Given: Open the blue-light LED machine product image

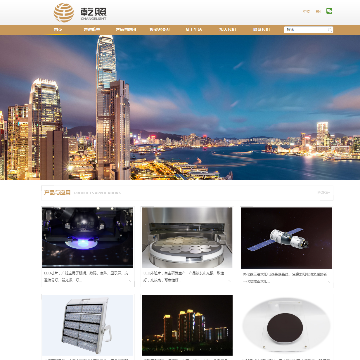Looking at the screenshot, I should click(87, 237).
